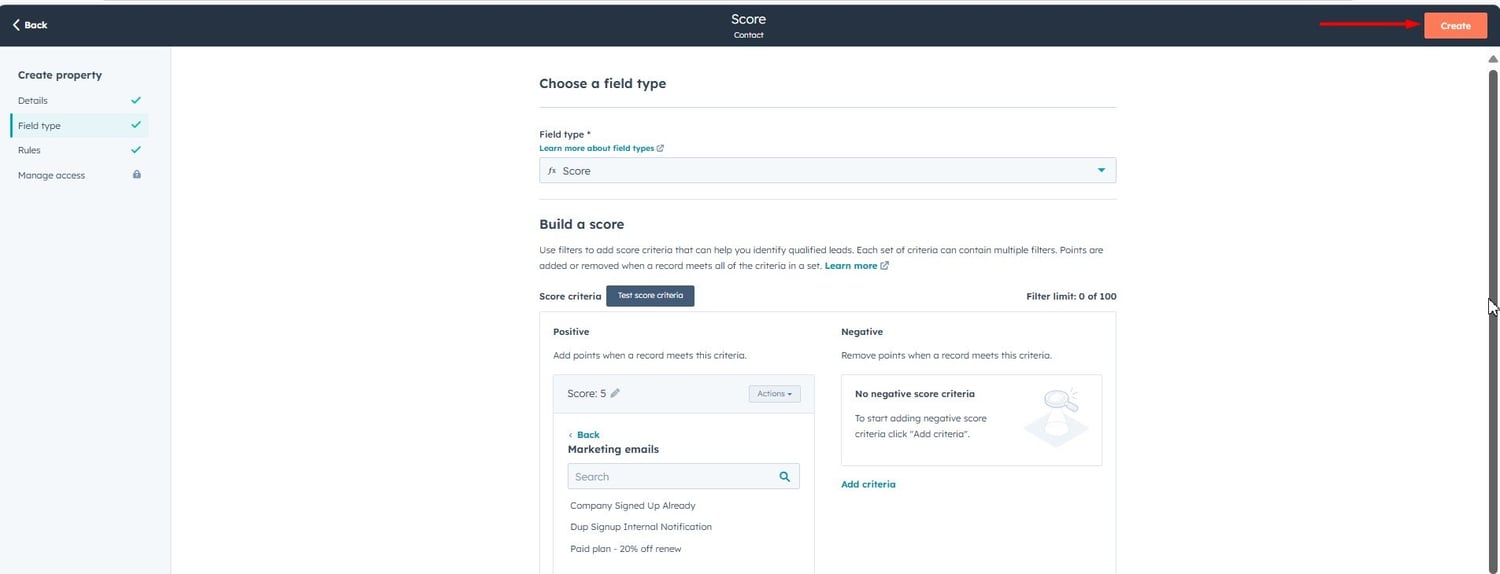
Task: Click the search magnifier icon
Action: click(785, 477)
